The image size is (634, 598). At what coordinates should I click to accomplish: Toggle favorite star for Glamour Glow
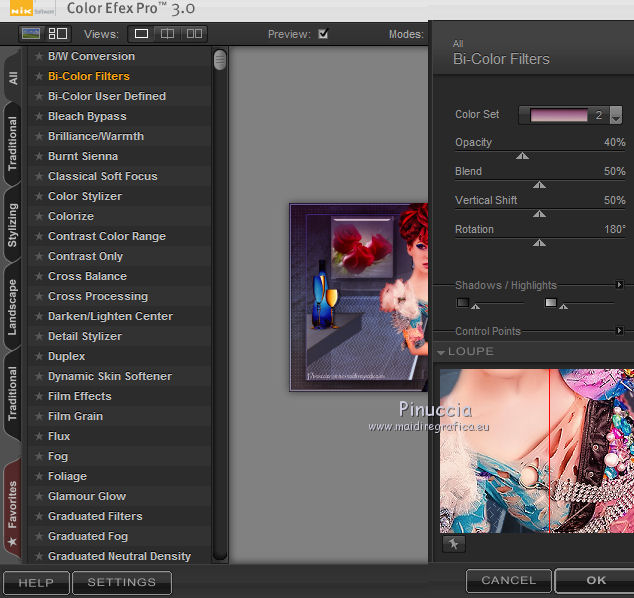39,496
